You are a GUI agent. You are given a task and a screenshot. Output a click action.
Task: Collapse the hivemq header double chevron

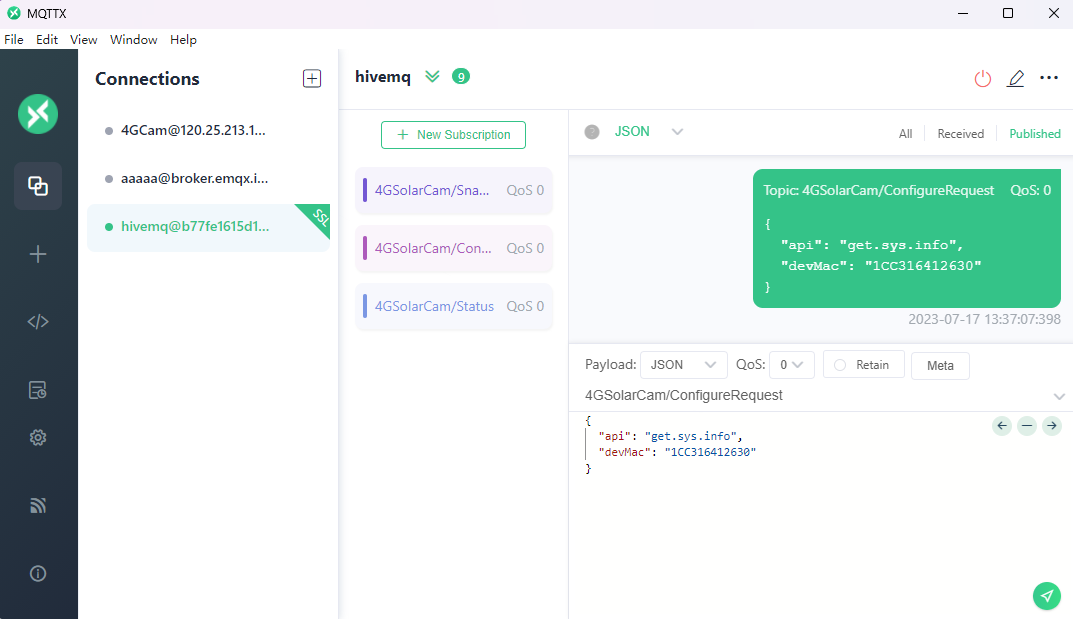coord(432,77)
